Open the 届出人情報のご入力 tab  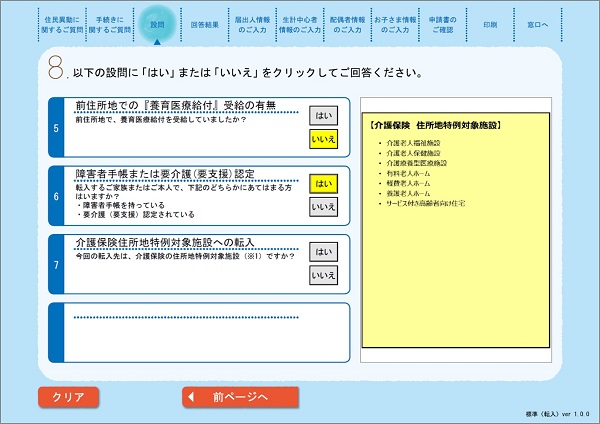(251, 24)
